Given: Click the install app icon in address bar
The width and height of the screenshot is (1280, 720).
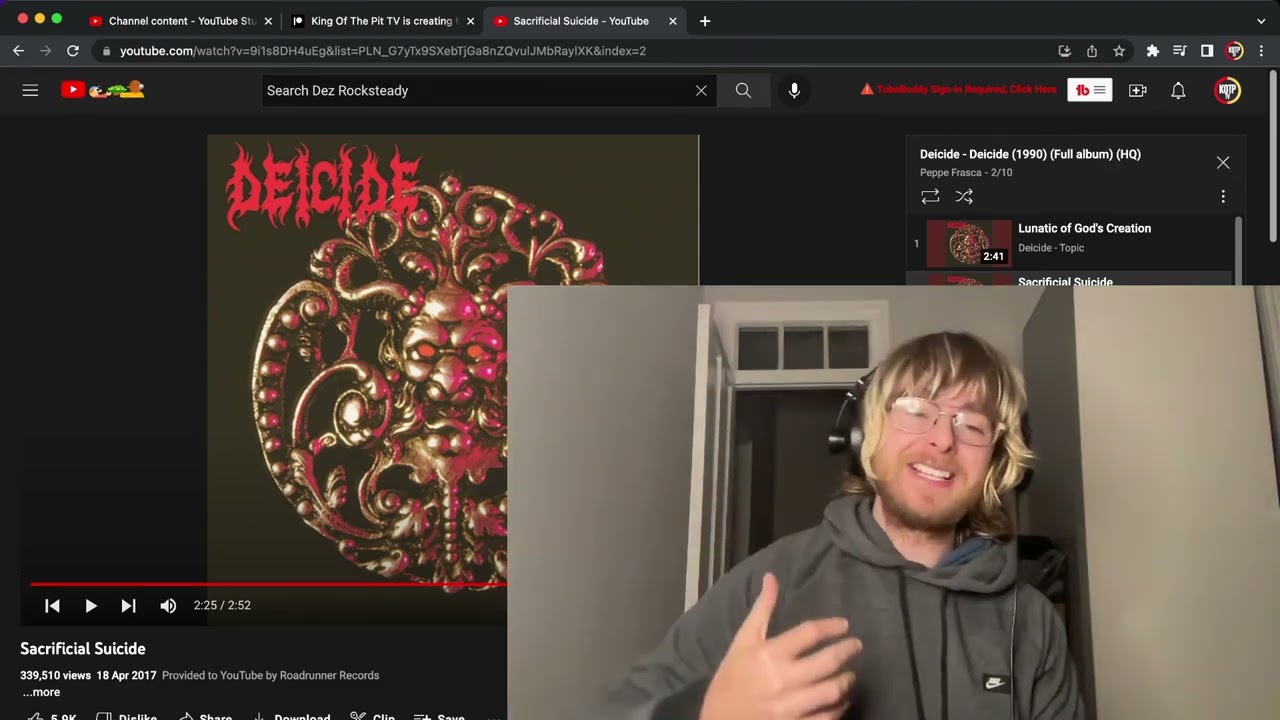Looking at the screenshot, I should (x=1064, y=51).
